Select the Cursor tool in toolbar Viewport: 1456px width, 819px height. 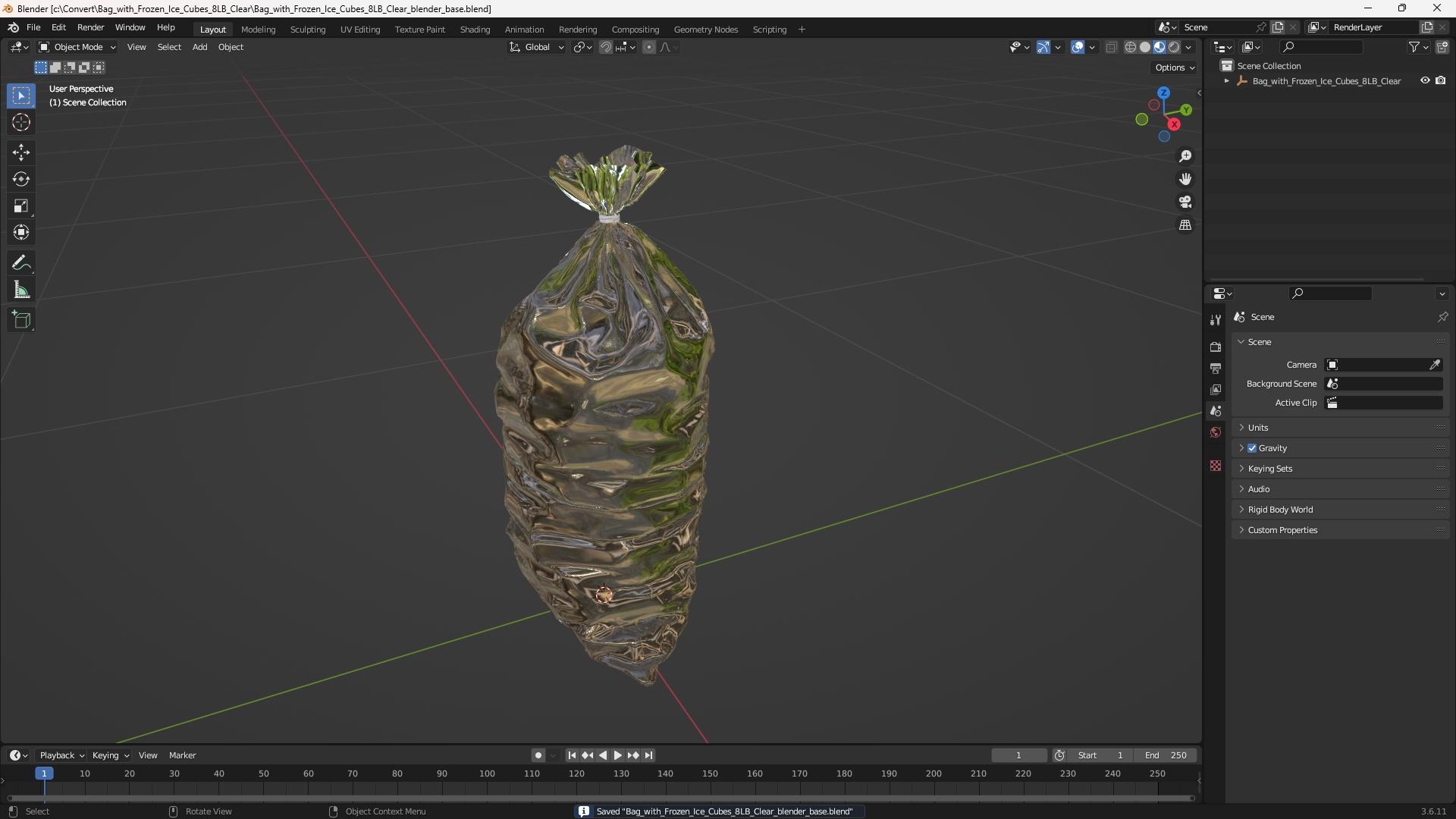21,123
